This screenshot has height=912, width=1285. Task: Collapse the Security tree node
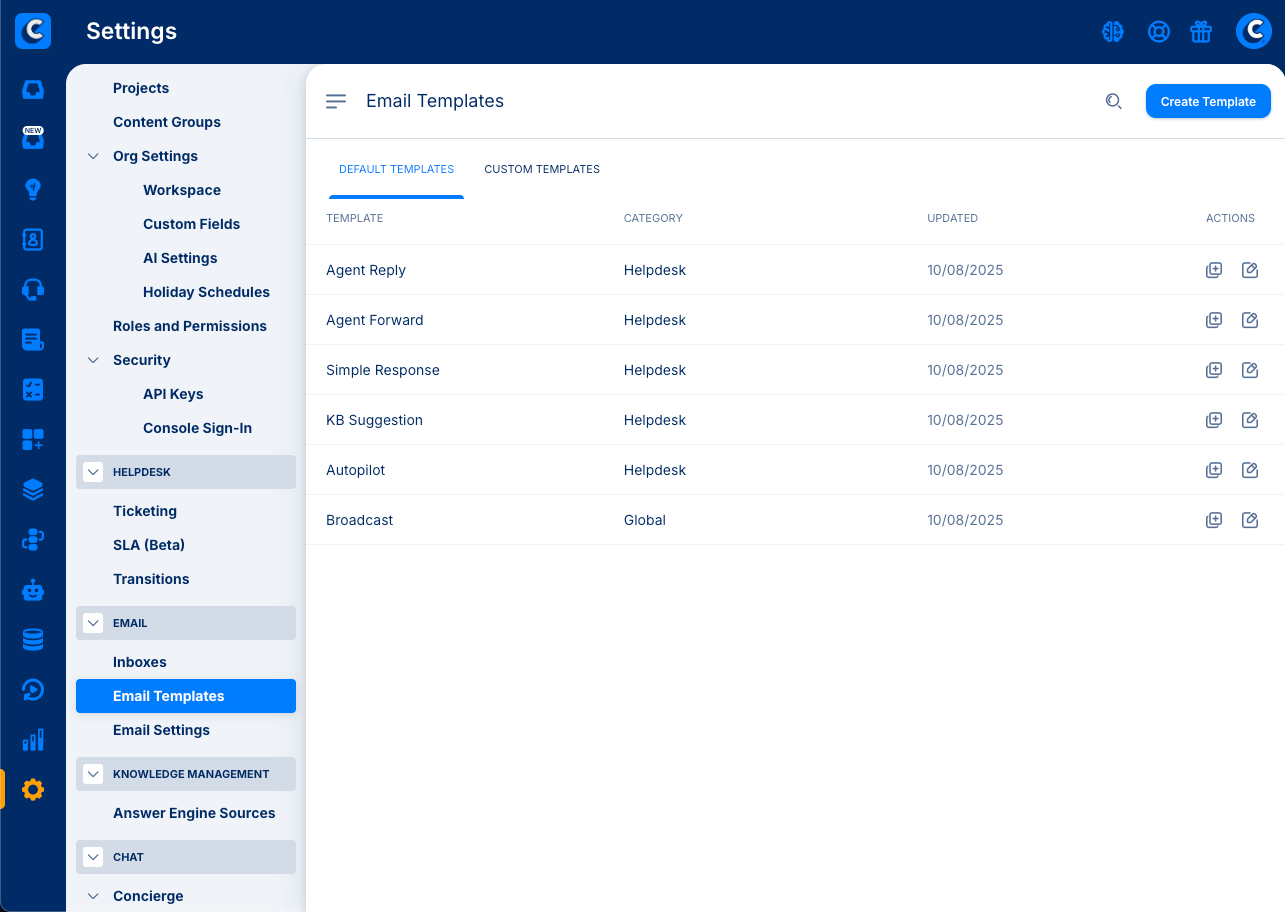pyautogui.click(x=93, y=360)
